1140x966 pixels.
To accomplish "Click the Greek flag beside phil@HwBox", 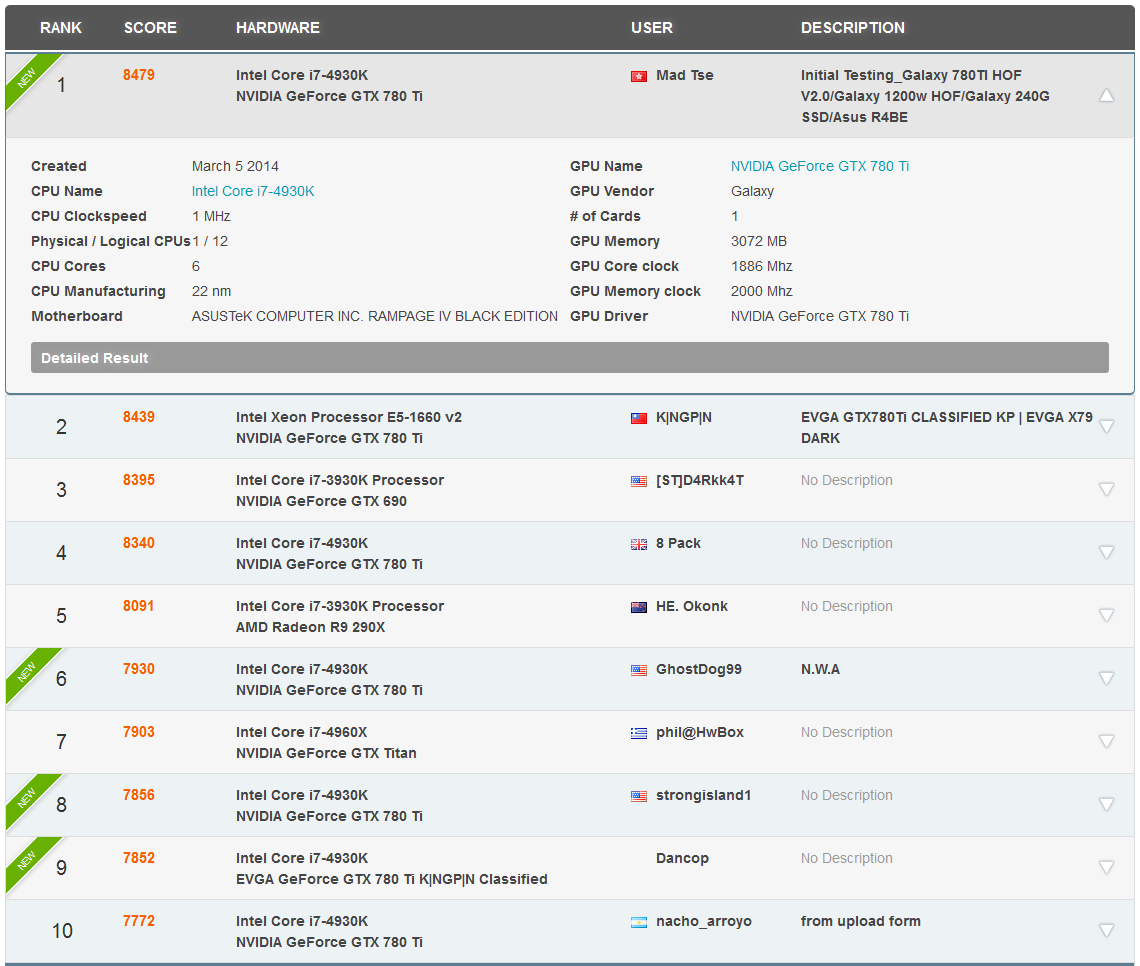I will 639,733.
